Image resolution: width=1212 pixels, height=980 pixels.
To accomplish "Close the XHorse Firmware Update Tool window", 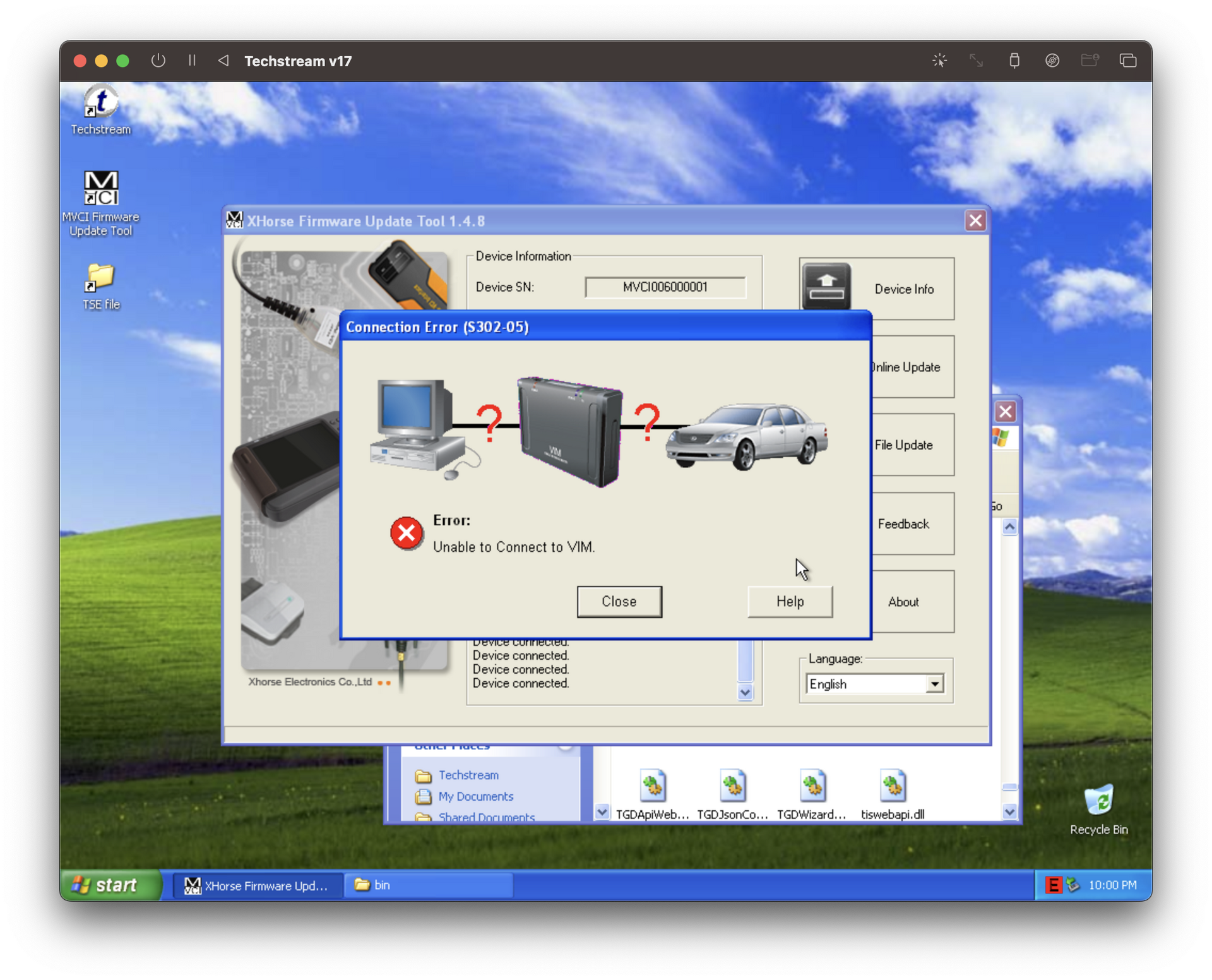I will pos(975,220).
